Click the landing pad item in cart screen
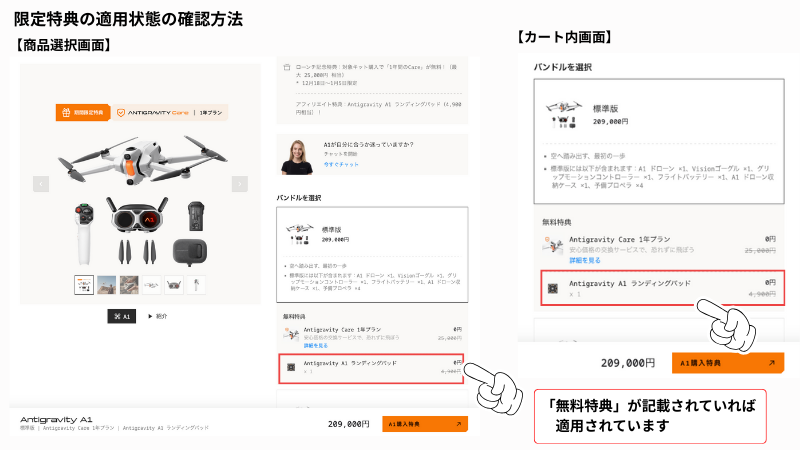The height and width of the screenshot is (450, 800). click(x=662, y=288)
